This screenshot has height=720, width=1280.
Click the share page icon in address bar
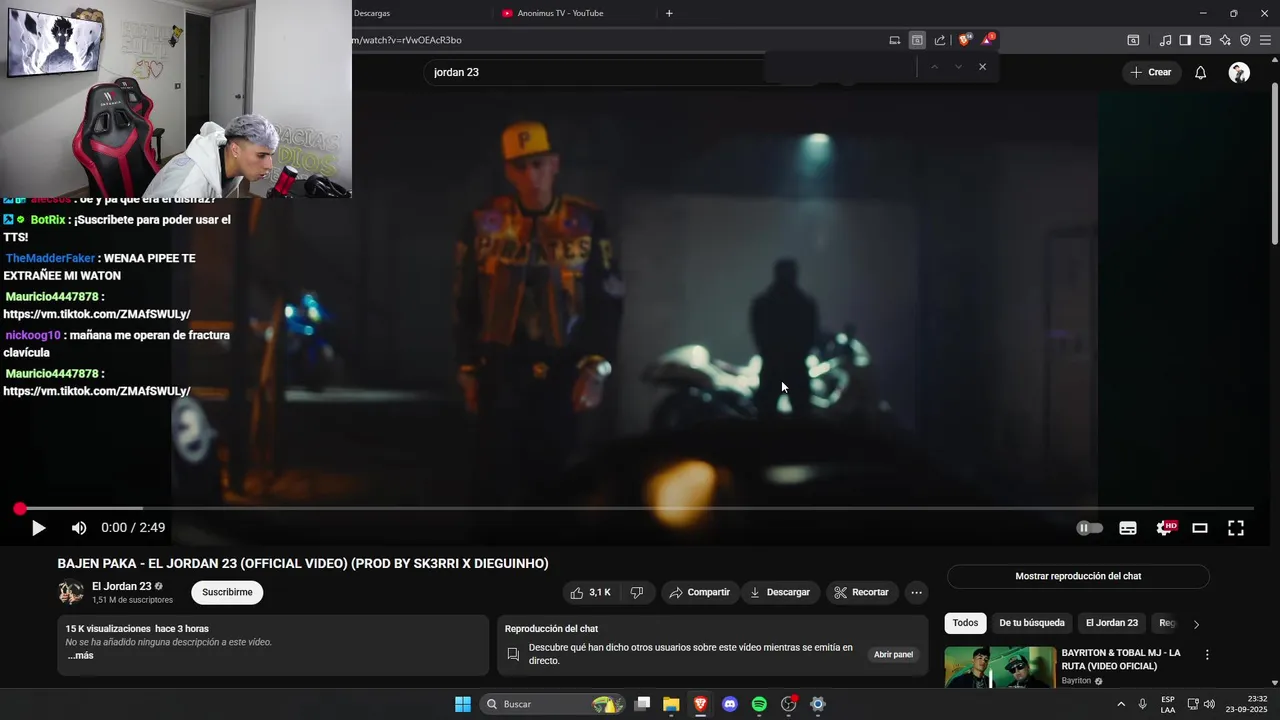[x=940, y=40]
